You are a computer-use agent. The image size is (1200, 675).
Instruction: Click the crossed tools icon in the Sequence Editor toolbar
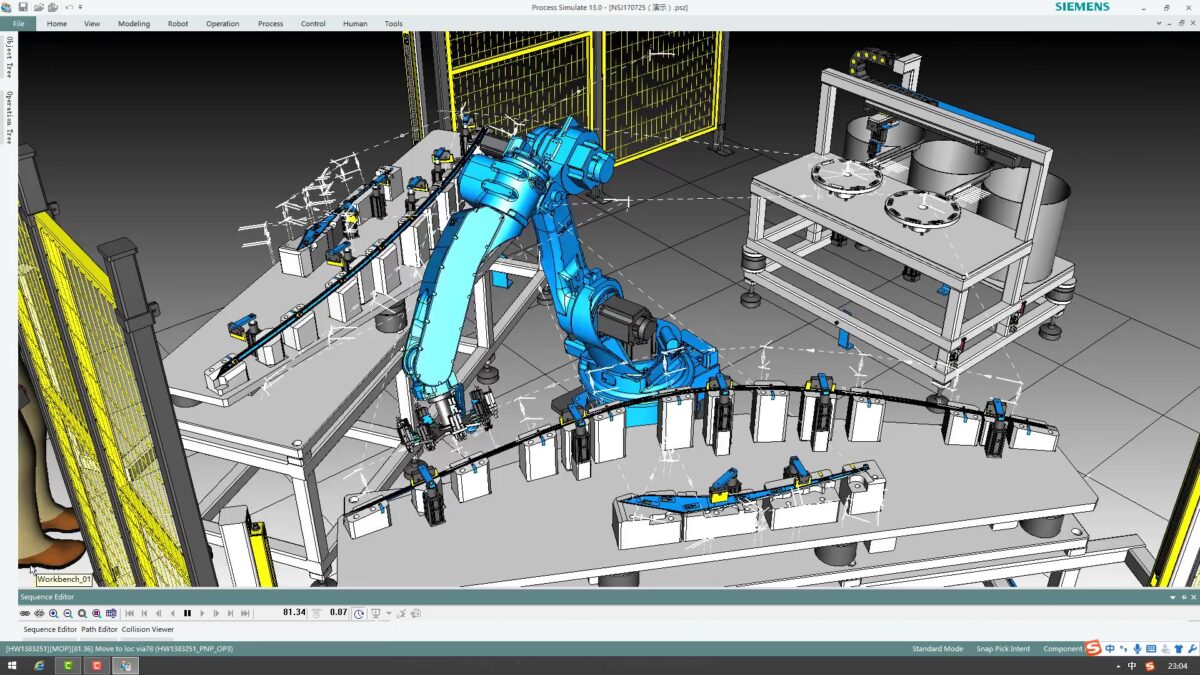point(401,613)
